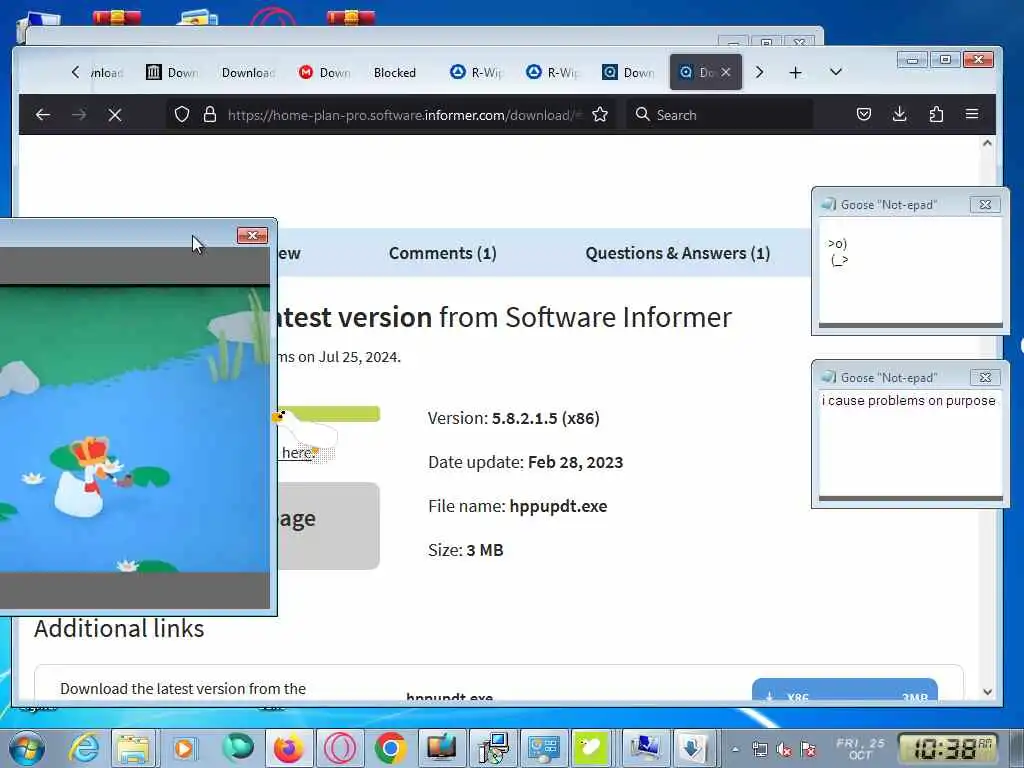Select the tab with building icon
The height and width of the screenshot is (768, 1024).
[x=172, y=72]
